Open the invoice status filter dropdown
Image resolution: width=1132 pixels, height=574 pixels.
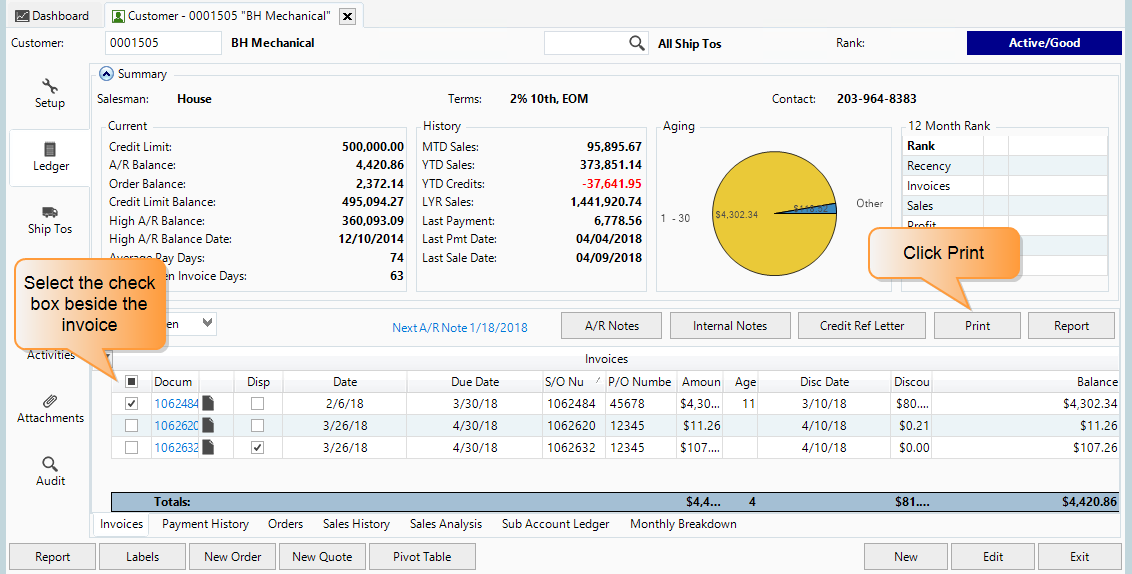coord(207,323)
